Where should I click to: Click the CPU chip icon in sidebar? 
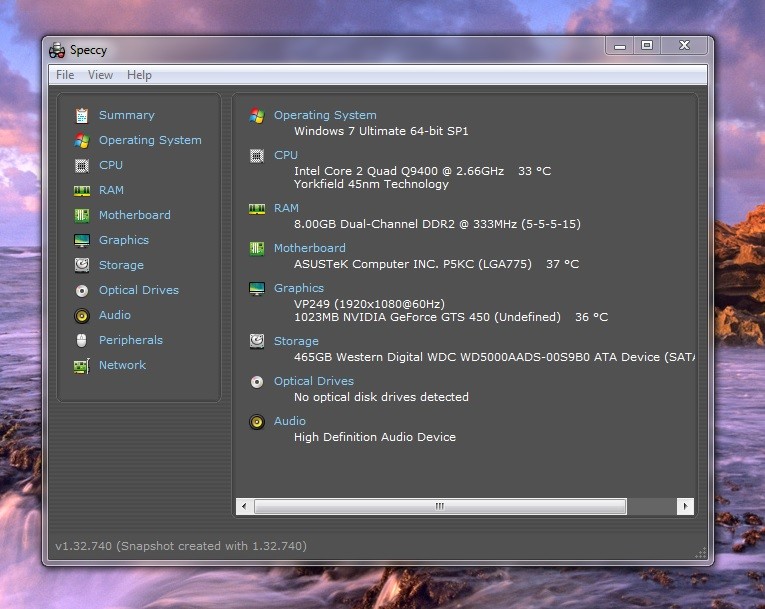point(82,165)
